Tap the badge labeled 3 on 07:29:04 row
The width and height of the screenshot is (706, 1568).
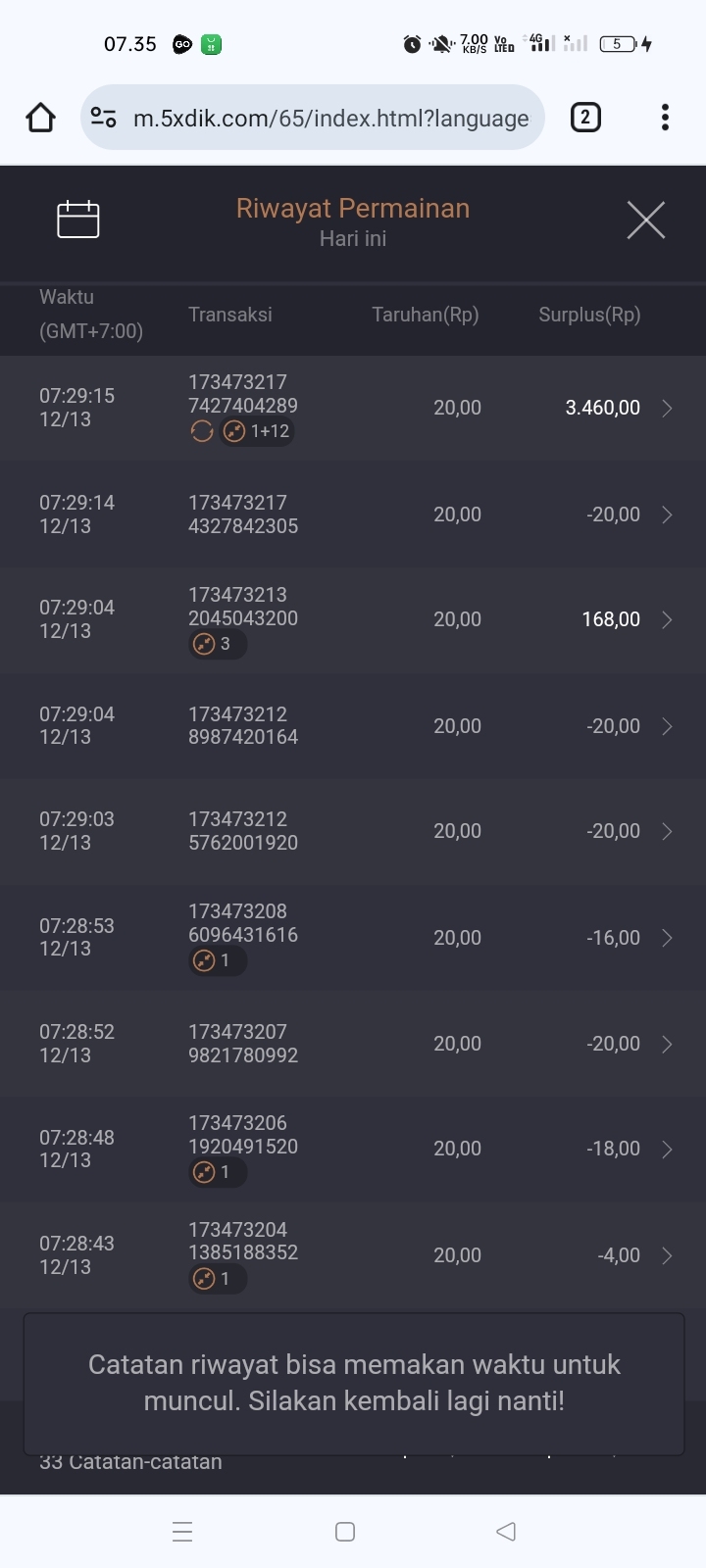[x=217, y=644]
